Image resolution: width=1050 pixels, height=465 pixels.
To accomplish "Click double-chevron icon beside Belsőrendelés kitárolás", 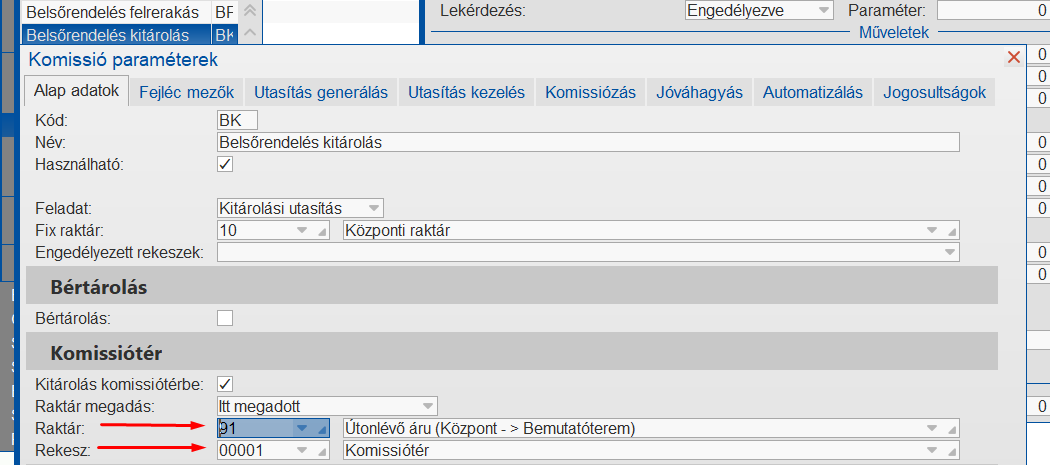I will click(250, 35).
